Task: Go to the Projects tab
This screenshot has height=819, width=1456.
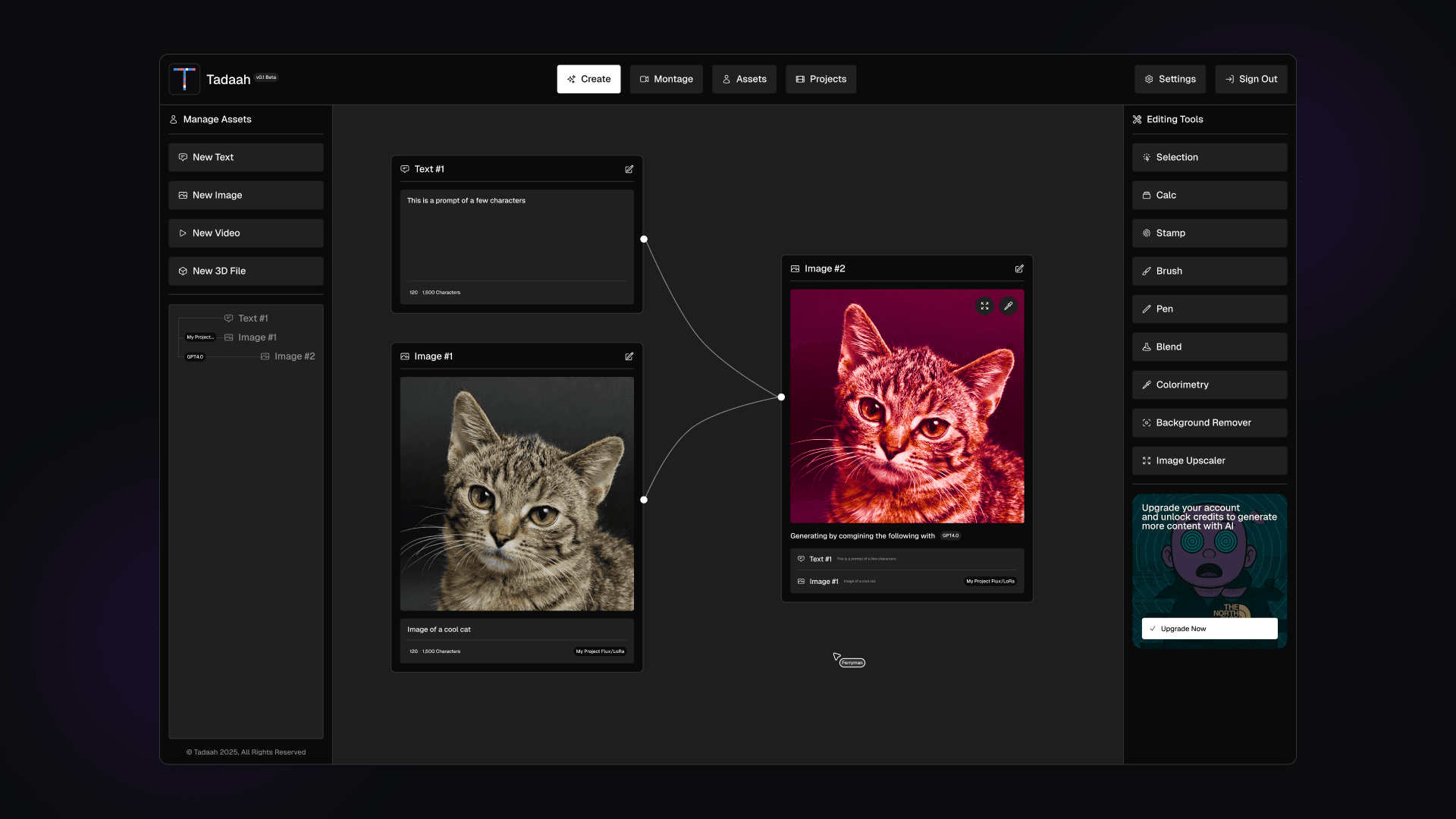Action: 821,79
